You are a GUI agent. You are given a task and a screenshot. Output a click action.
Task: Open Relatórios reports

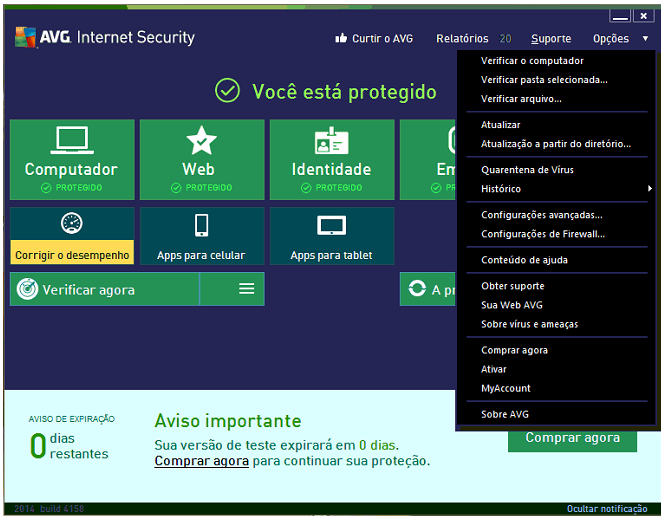(462, 39)
